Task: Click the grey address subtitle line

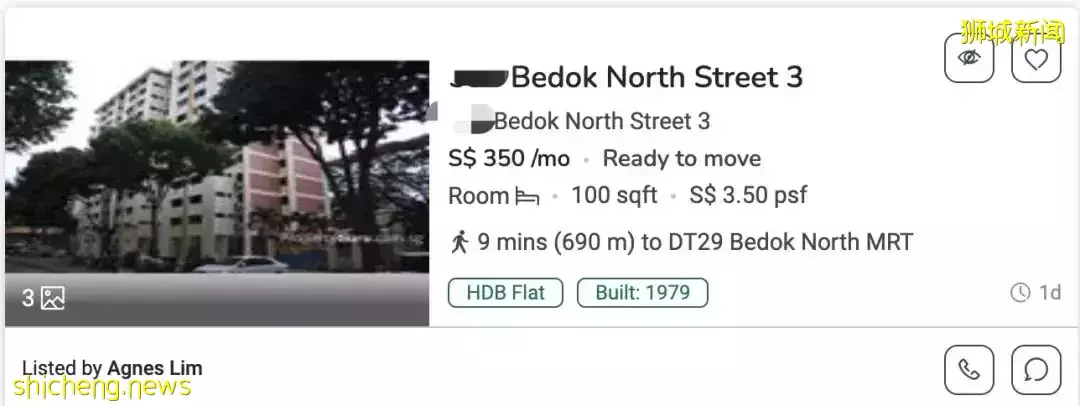Action: point(601,122)
